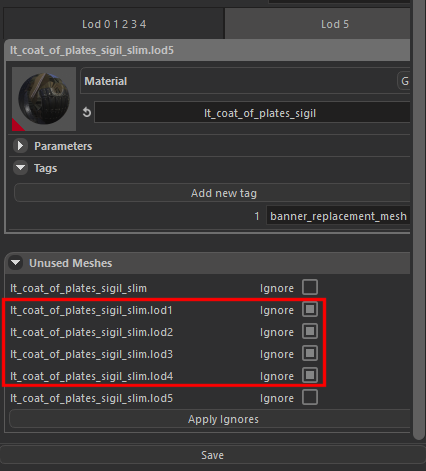
Task: Toggle Ignore checkbox for sigil_slim.lod3
Action: click(310, 353)
